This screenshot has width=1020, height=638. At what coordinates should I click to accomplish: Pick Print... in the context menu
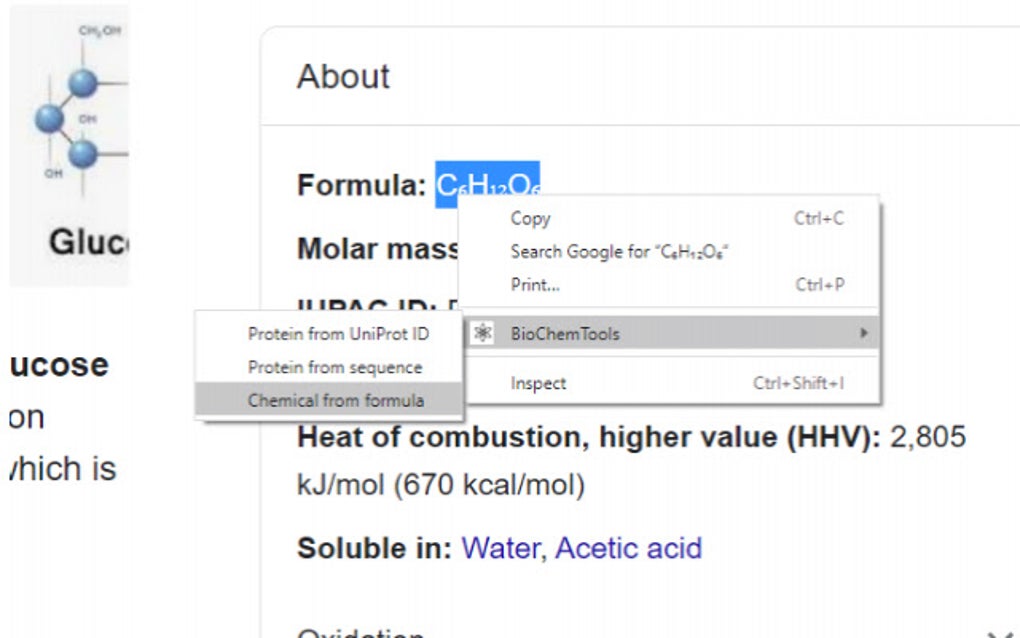535,285
